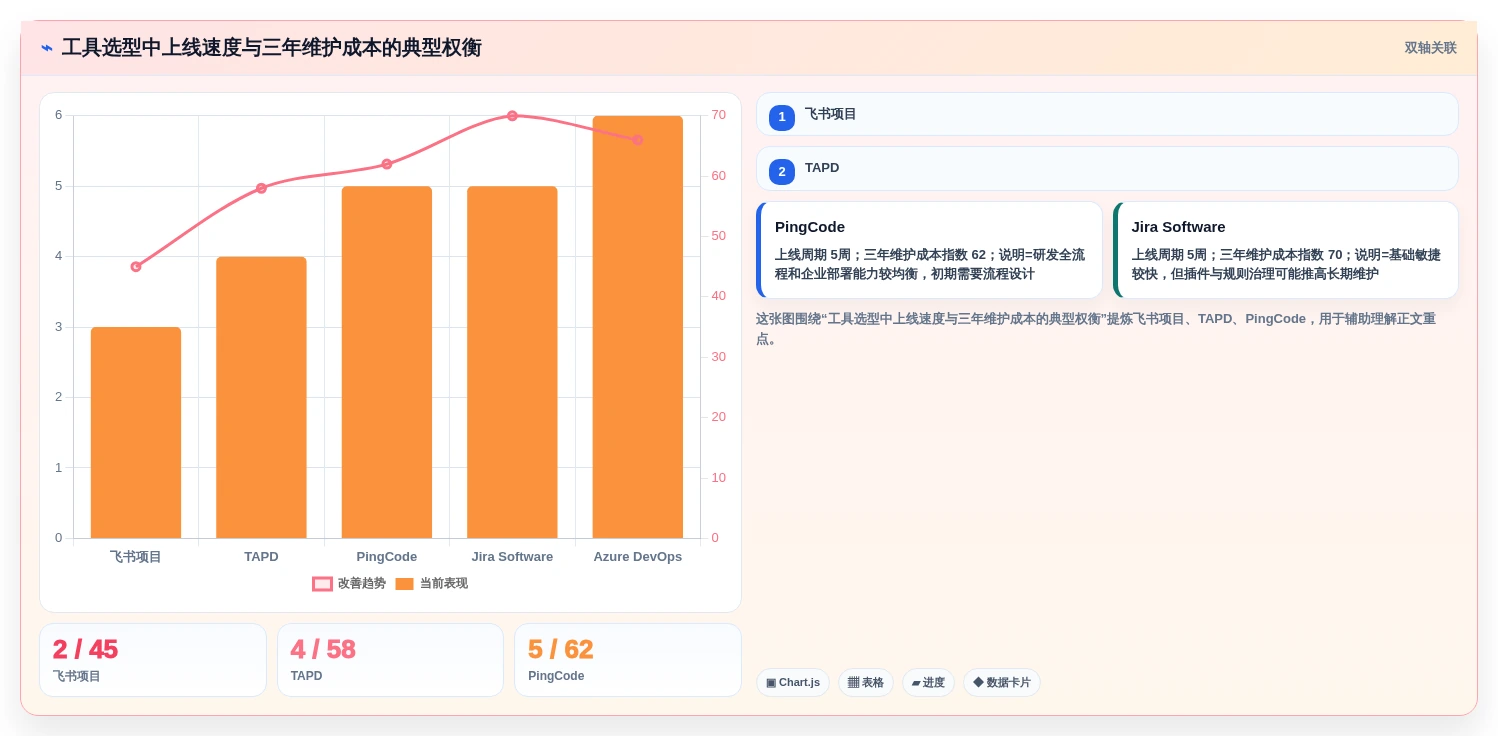Click the 飞书项目 orange bar
Image resolution: width=1498 pixels, height=736 pixels.
[x=136, y=433]
